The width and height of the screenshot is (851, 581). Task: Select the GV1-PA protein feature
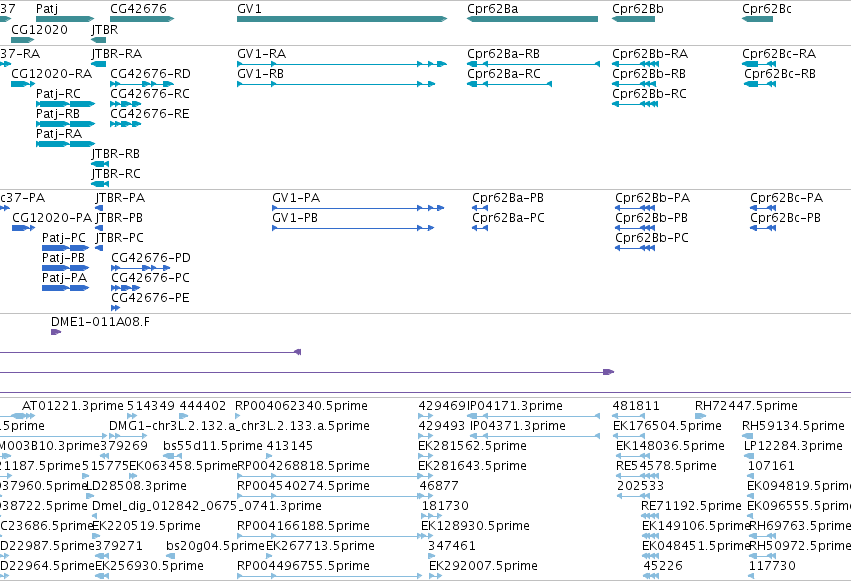[358, 208]
